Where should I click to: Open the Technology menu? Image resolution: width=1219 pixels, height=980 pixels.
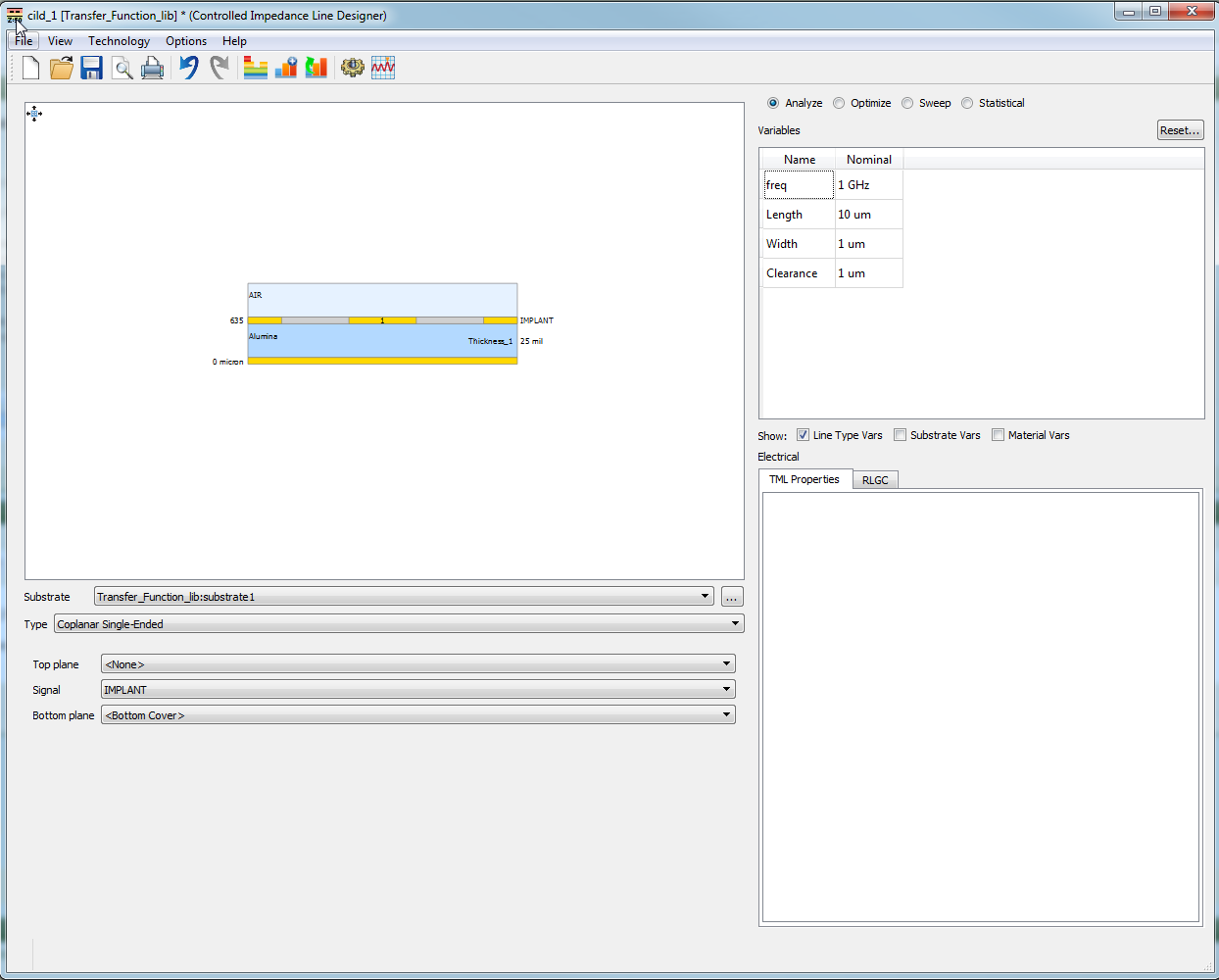pyautogui.click(x=119, y=41)
